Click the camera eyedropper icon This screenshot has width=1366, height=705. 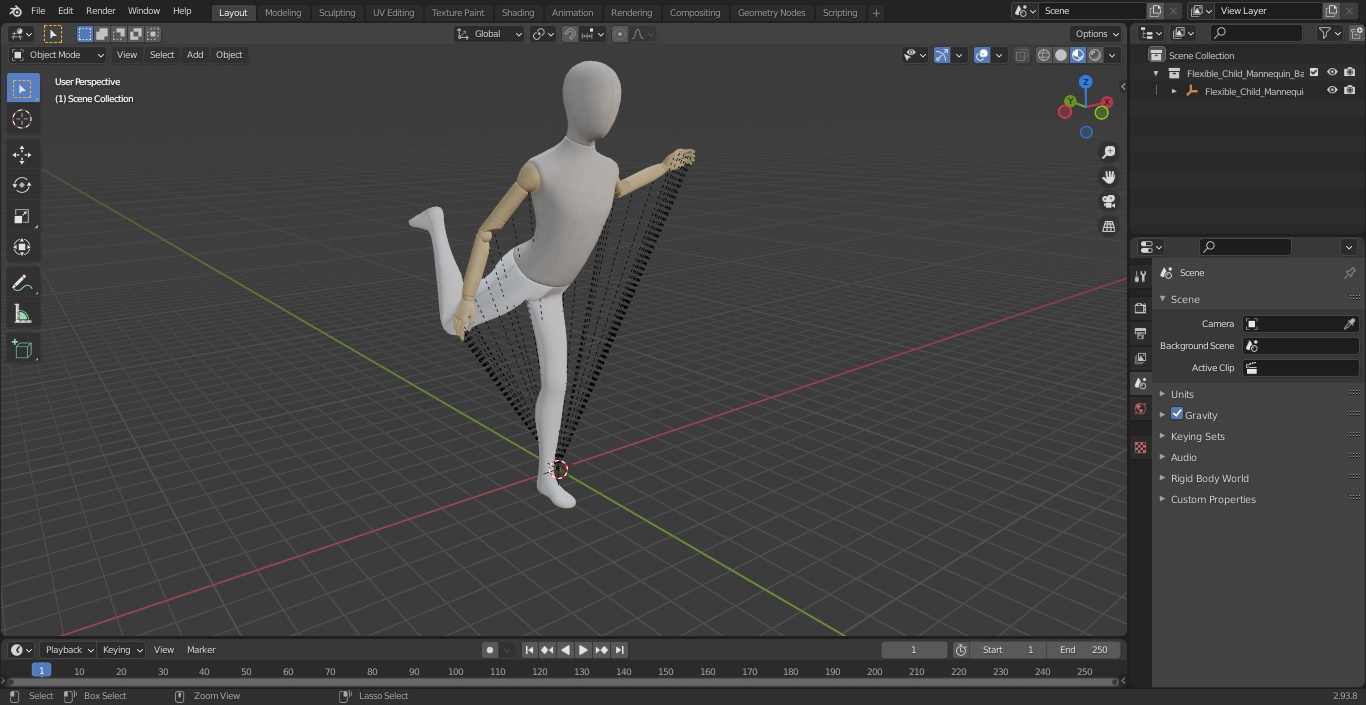1349,324
